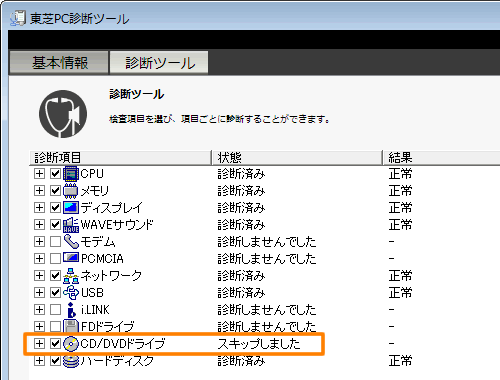This screenshot has width=500, height=380.
Task: Uncheck the ディスプレイ checkbox
Action: pos(55,208)
